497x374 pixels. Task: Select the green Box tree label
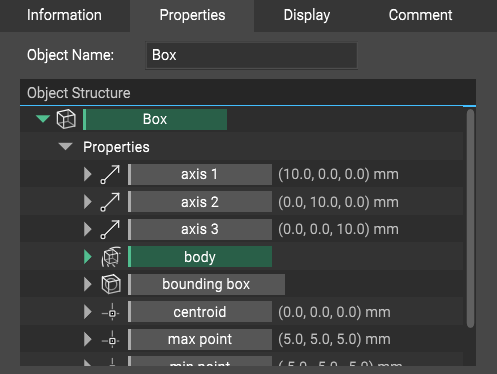pos(155,119)
